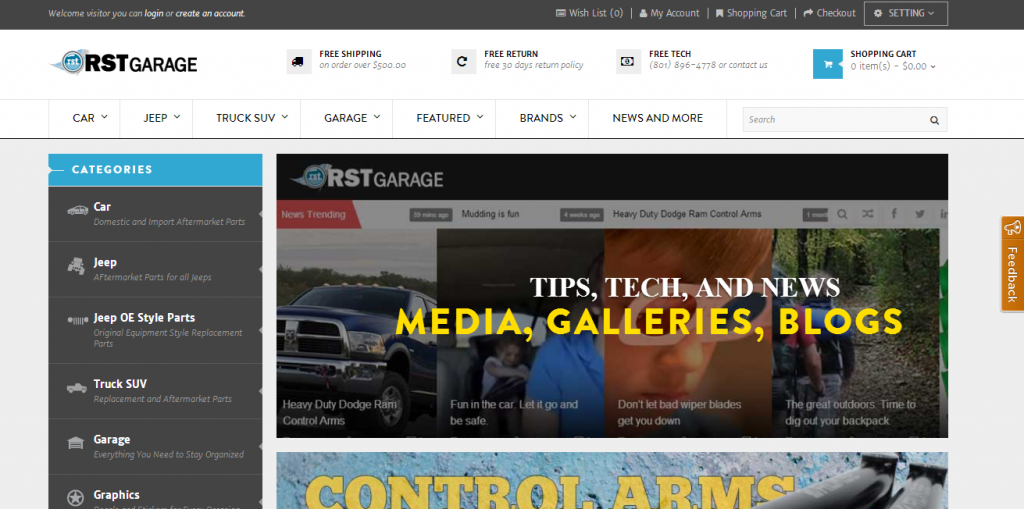Viewport: 1024px width, 509px height.
Task: Click "Domestic and Import Aftermarket Parts" description
Action: [x=169, y=222]
